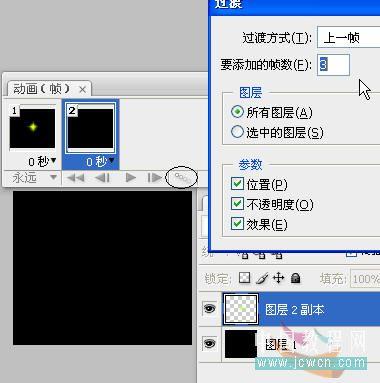Rewind to the first animation frame

pos(76,178)
